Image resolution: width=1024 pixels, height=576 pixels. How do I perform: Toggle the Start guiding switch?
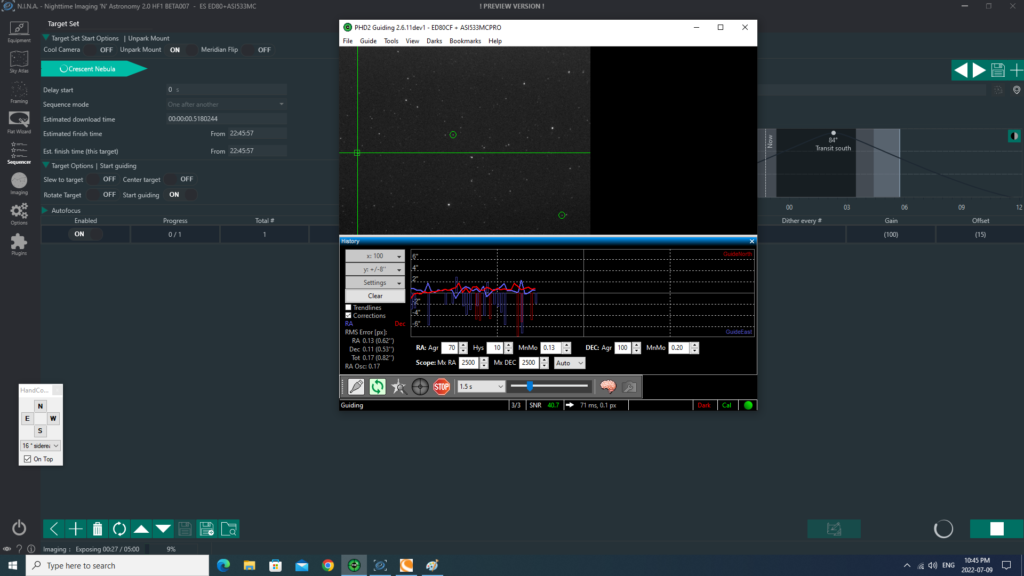click(x=180, y=195)
